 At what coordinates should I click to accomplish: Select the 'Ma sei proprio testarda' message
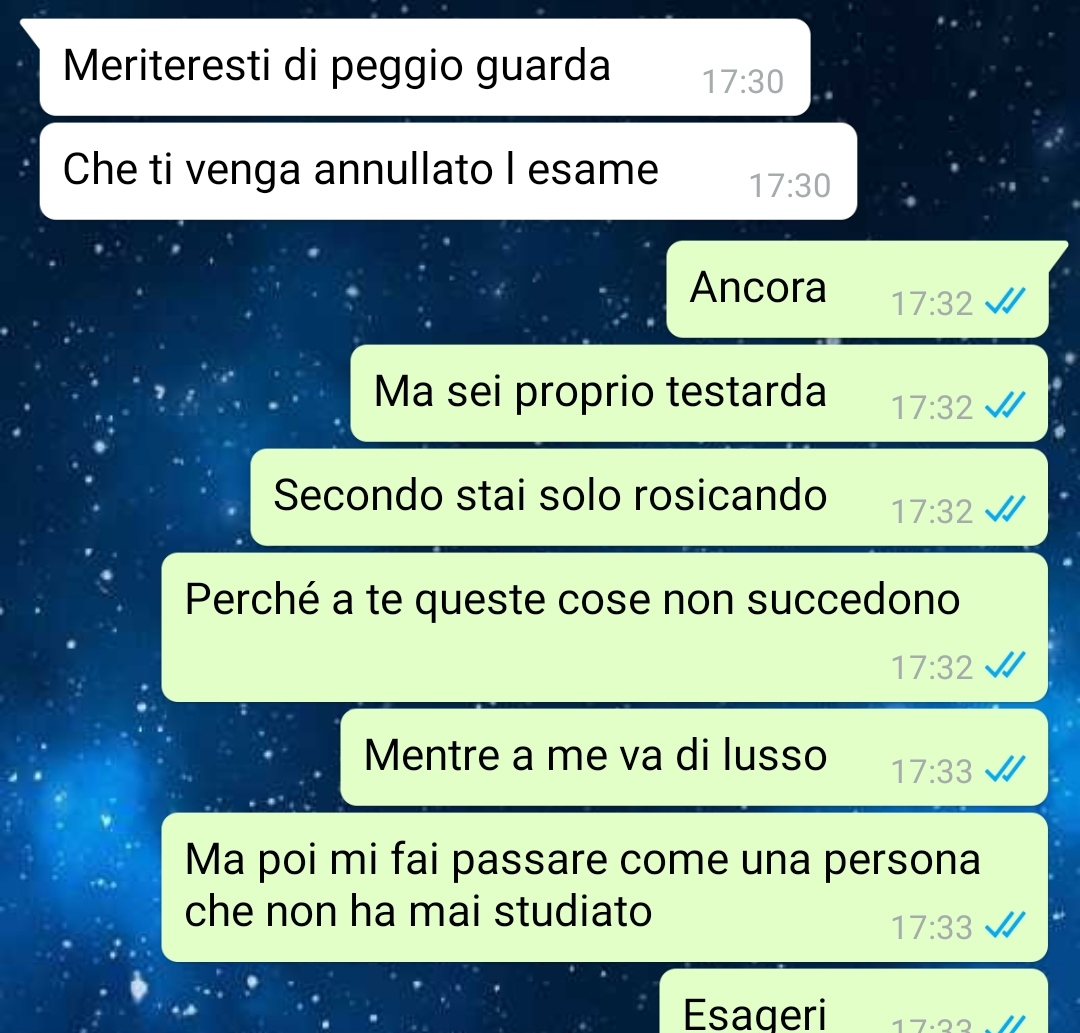pos(699,393)
